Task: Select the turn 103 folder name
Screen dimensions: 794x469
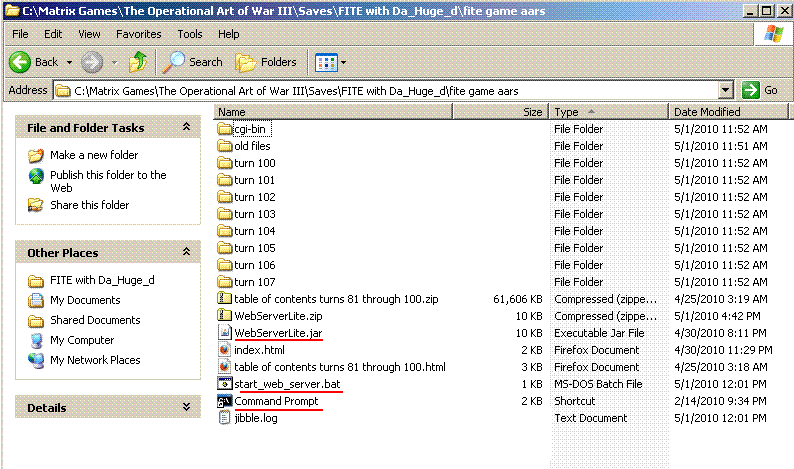Action: tap(255, 214)
